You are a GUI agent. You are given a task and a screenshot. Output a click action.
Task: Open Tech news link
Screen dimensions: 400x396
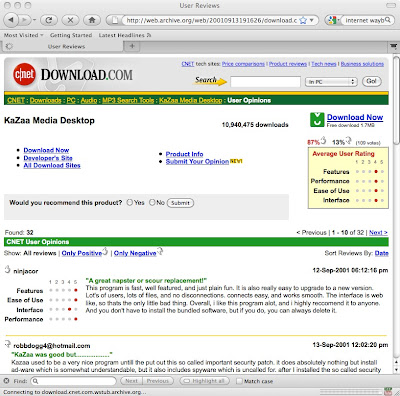[x=324, y=64]
